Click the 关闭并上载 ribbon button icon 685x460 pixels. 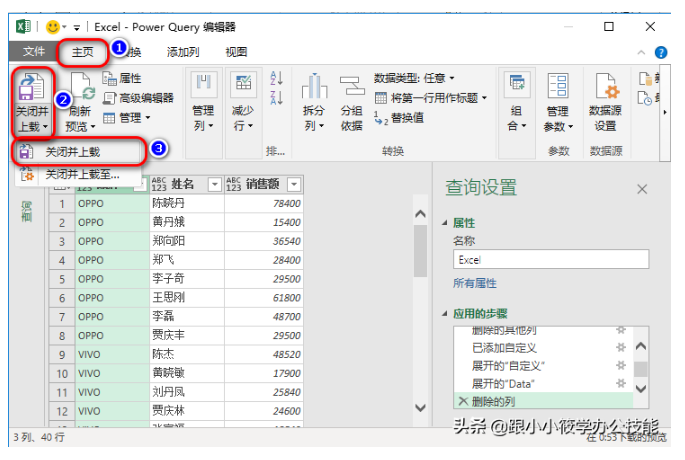[31, 86]
